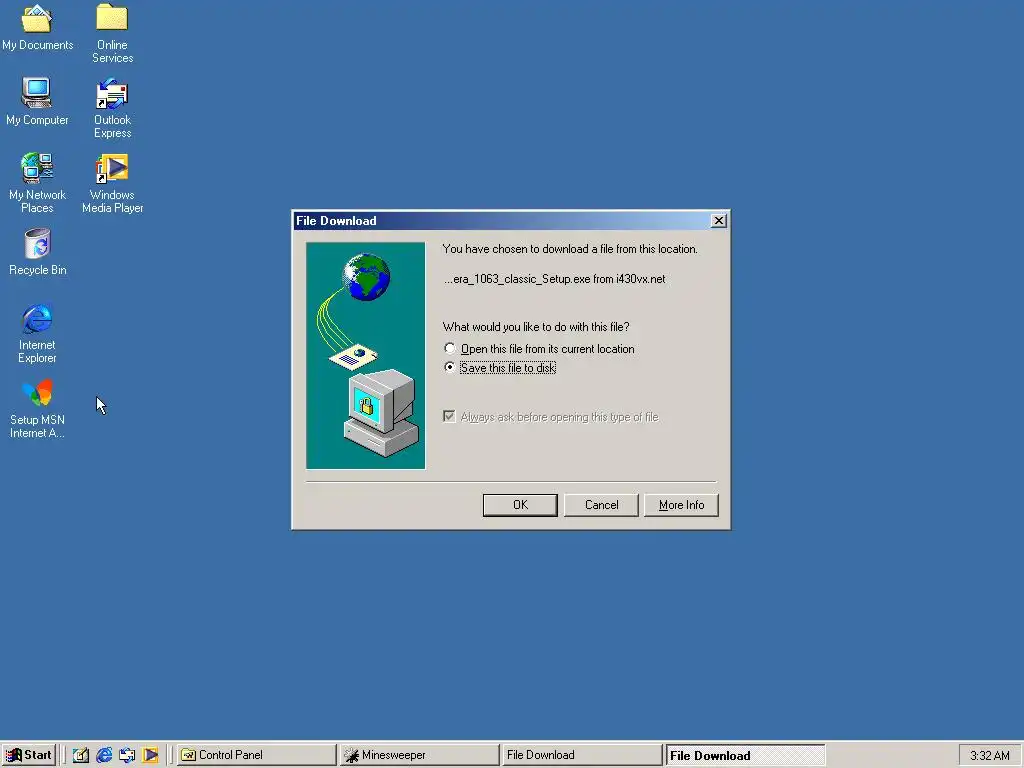Switch to inactive File Download taskbar button
The height and width of the screenshot is (768, 1024).
(x=582, y=755)
